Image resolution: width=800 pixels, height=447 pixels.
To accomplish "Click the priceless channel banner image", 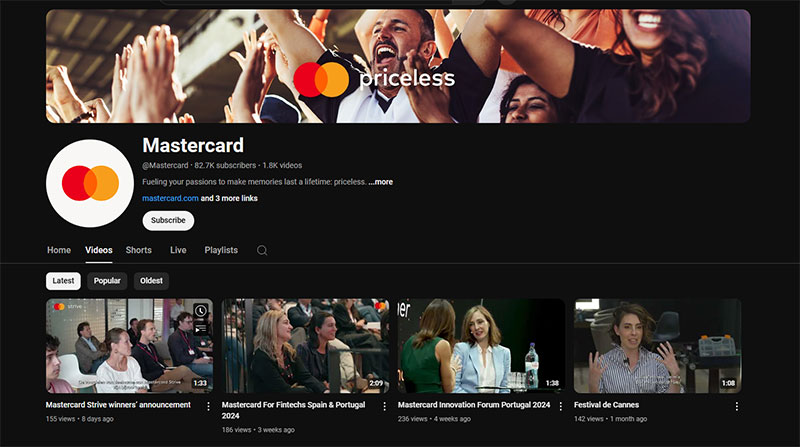I will pyautogui.click(x=398, y=66).
